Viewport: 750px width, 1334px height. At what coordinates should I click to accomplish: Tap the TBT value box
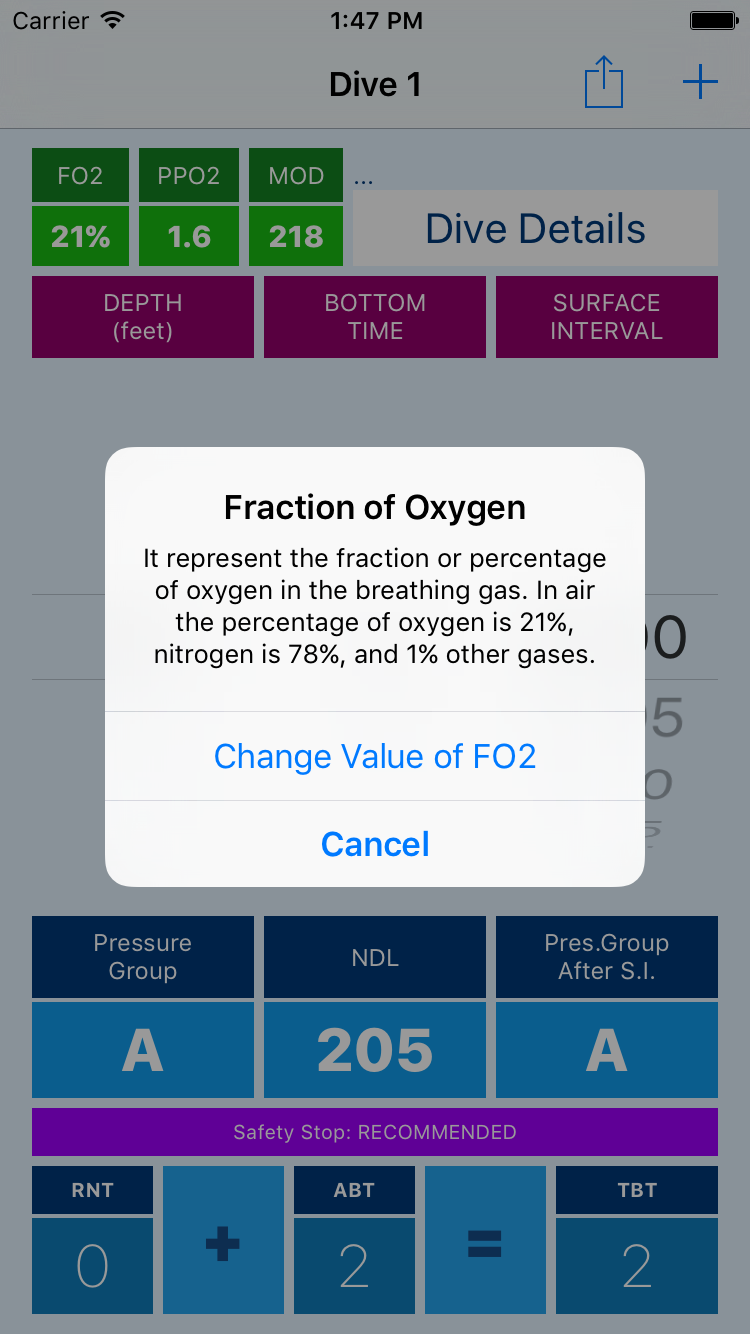637,1266
